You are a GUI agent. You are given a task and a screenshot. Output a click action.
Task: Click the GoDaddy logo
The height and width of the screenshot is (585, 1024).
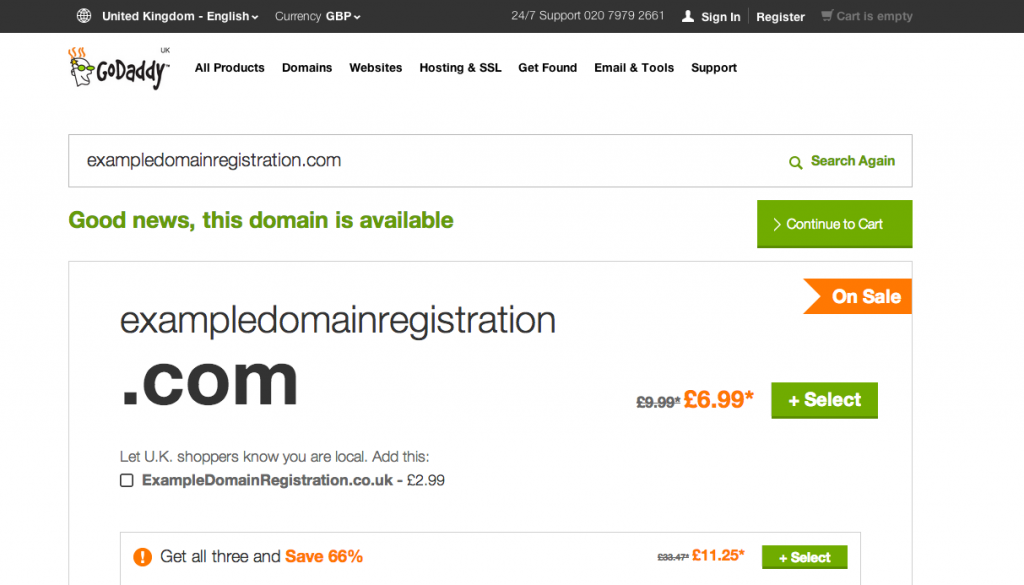click(x=119, y=68)
